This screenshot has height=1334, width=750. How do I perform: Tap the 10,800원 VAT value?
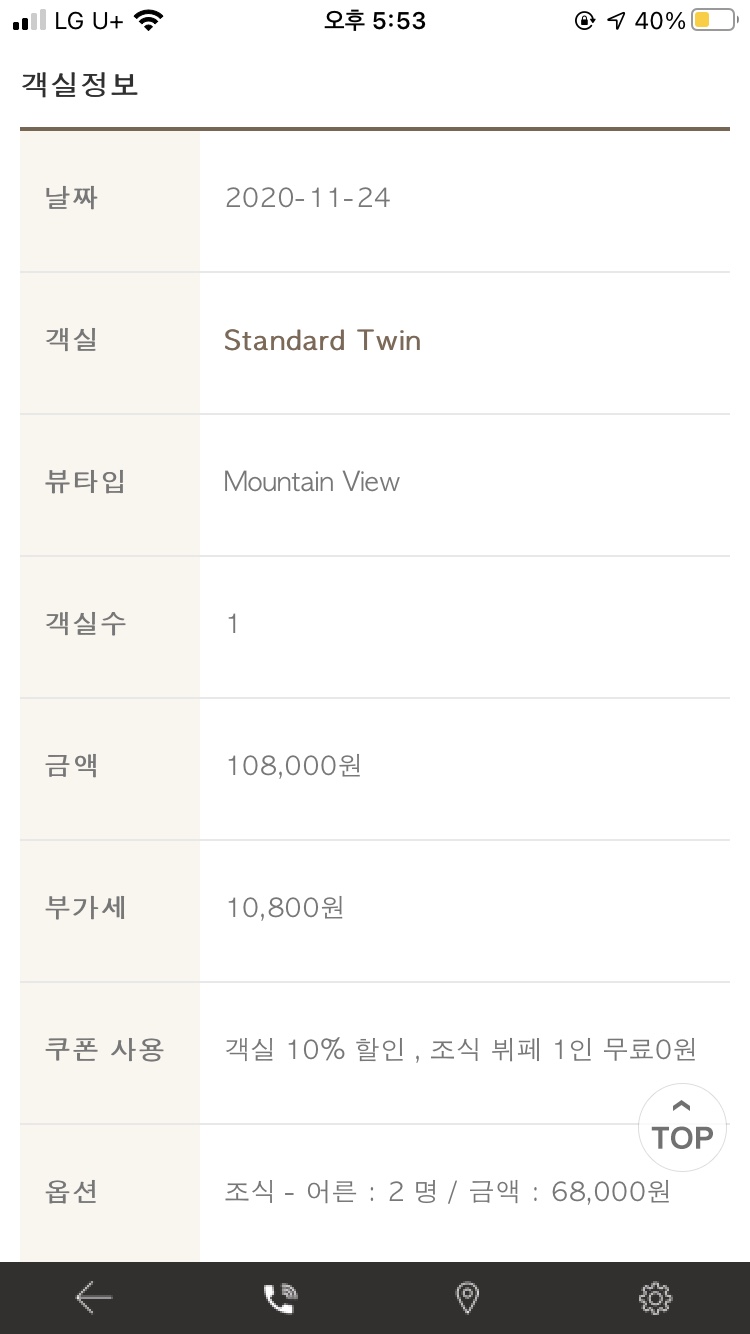click(x=285, y=908)
